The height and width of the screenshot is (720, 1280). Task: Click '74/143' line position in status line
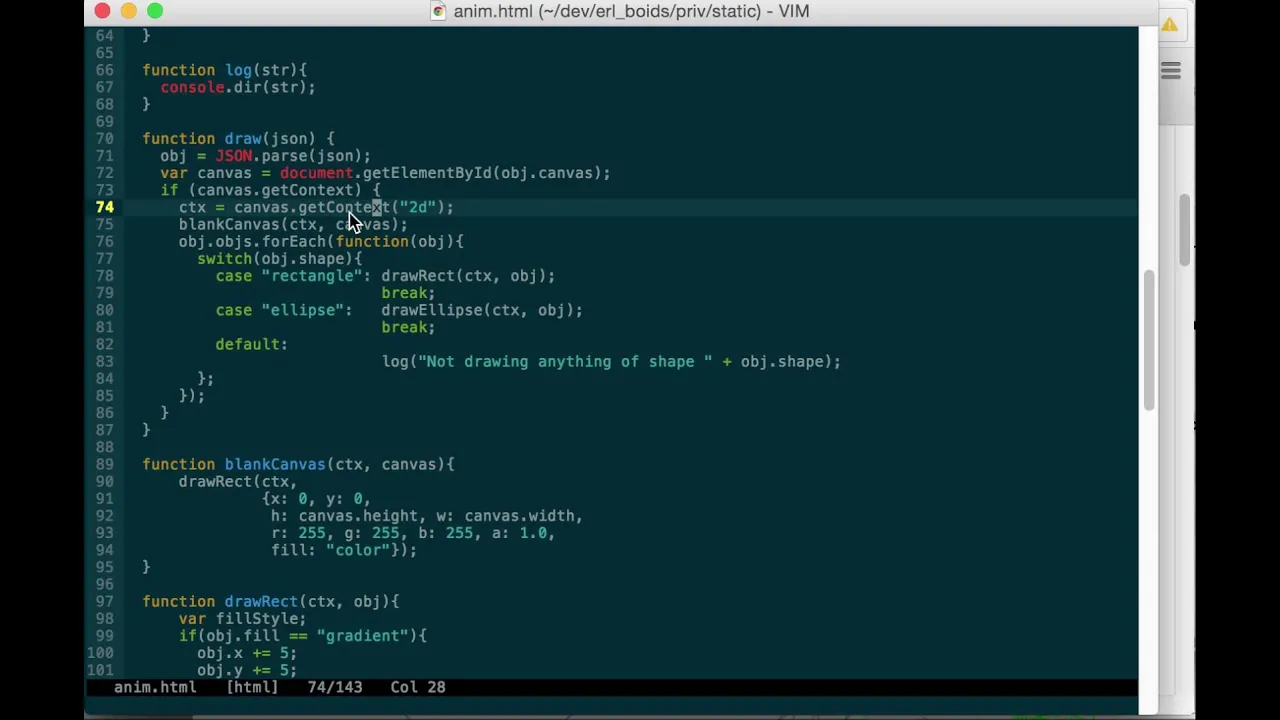click(335, 687)
